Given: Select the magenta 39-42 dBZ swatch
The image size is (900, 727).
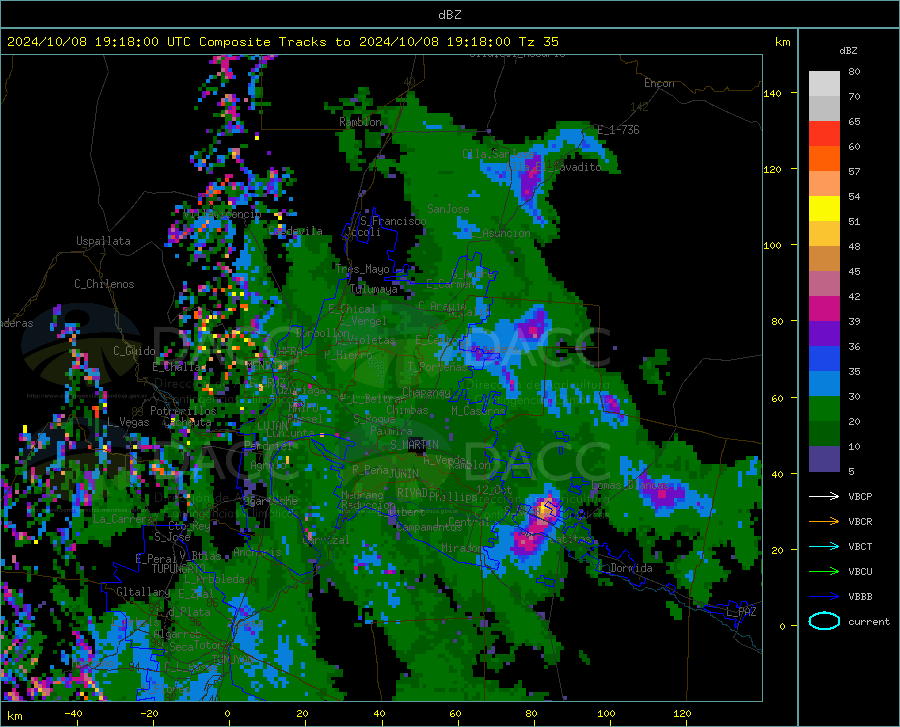Looking at the screenshot, I should 824,309.
